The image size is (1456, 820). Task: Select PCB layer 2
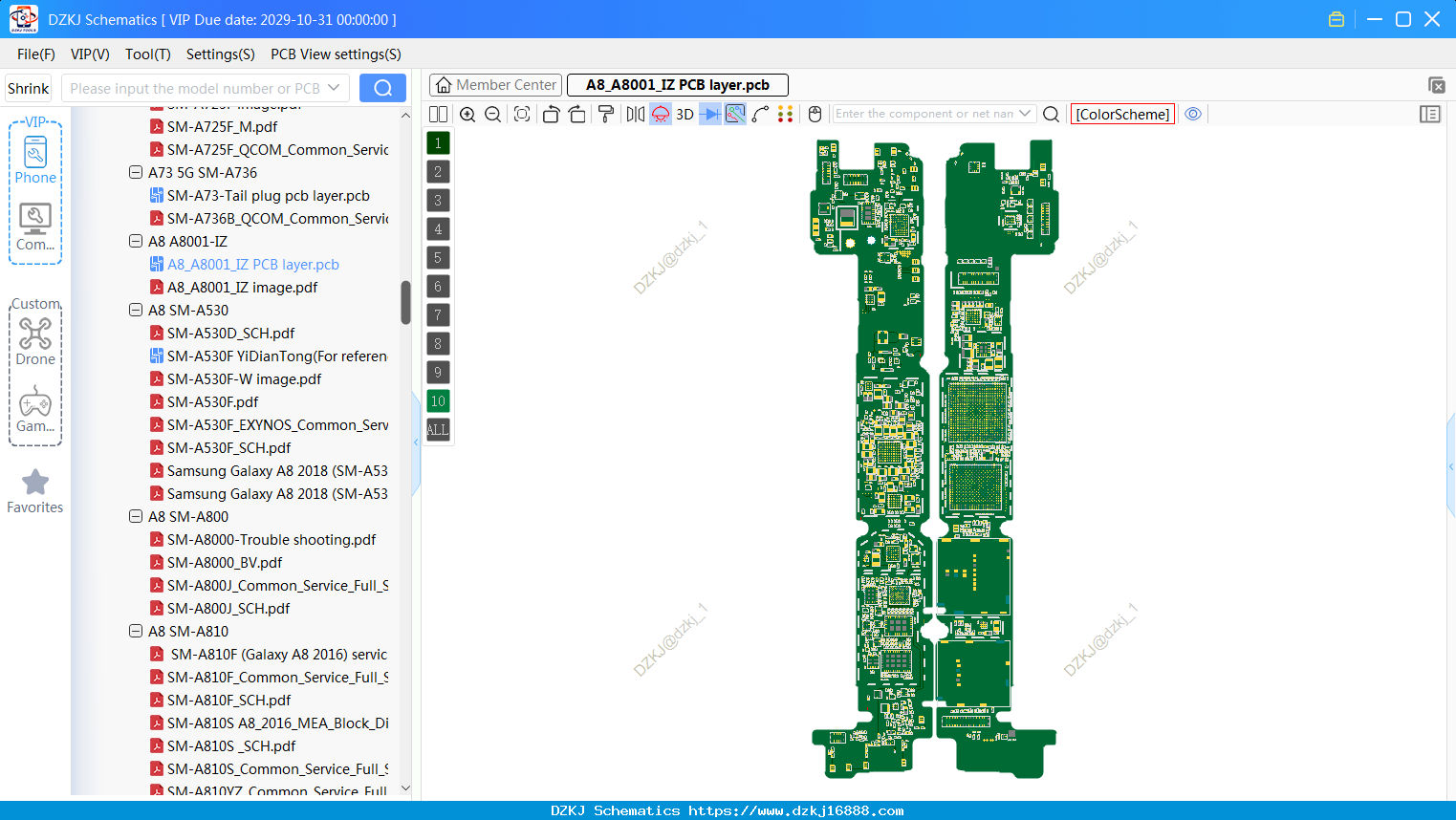(x=438, y=172)
